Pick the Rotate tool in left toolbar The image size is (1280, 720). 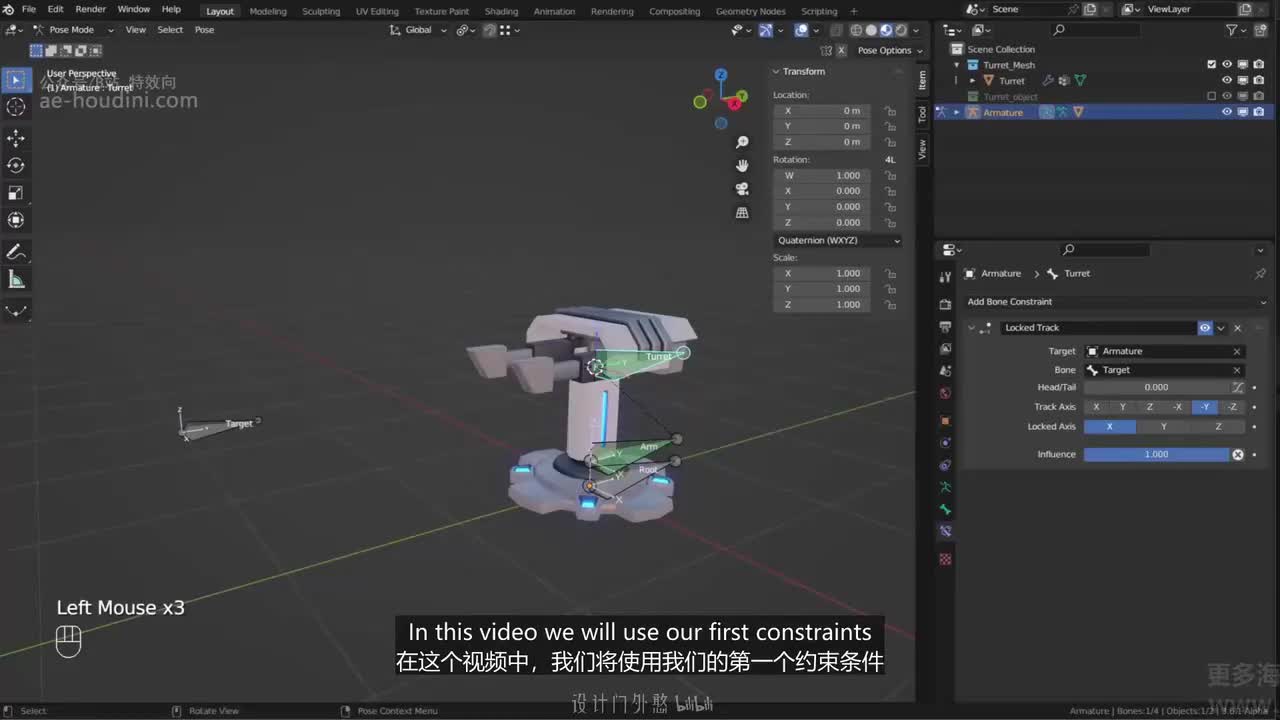pos(16,165)
